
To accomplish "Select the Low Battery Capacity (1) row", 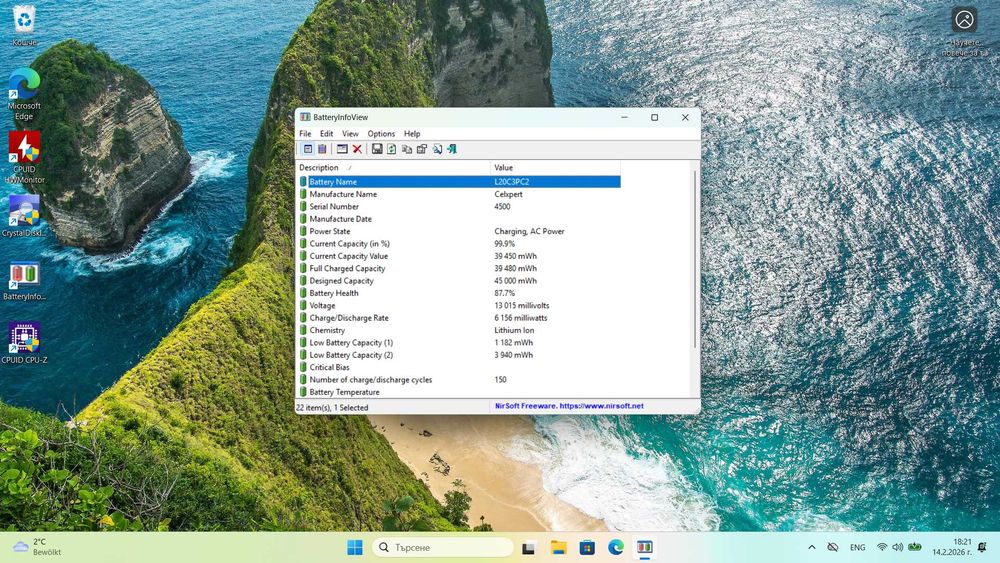I will pos(459,343).
